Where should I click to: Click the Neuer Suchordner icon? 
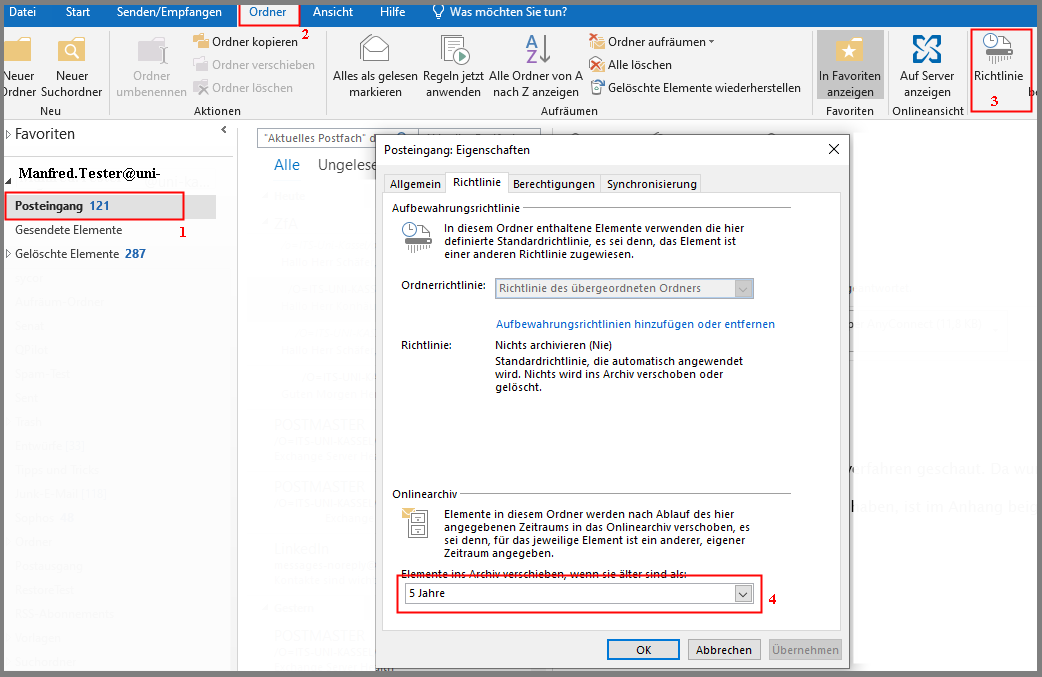pos(72,50)
